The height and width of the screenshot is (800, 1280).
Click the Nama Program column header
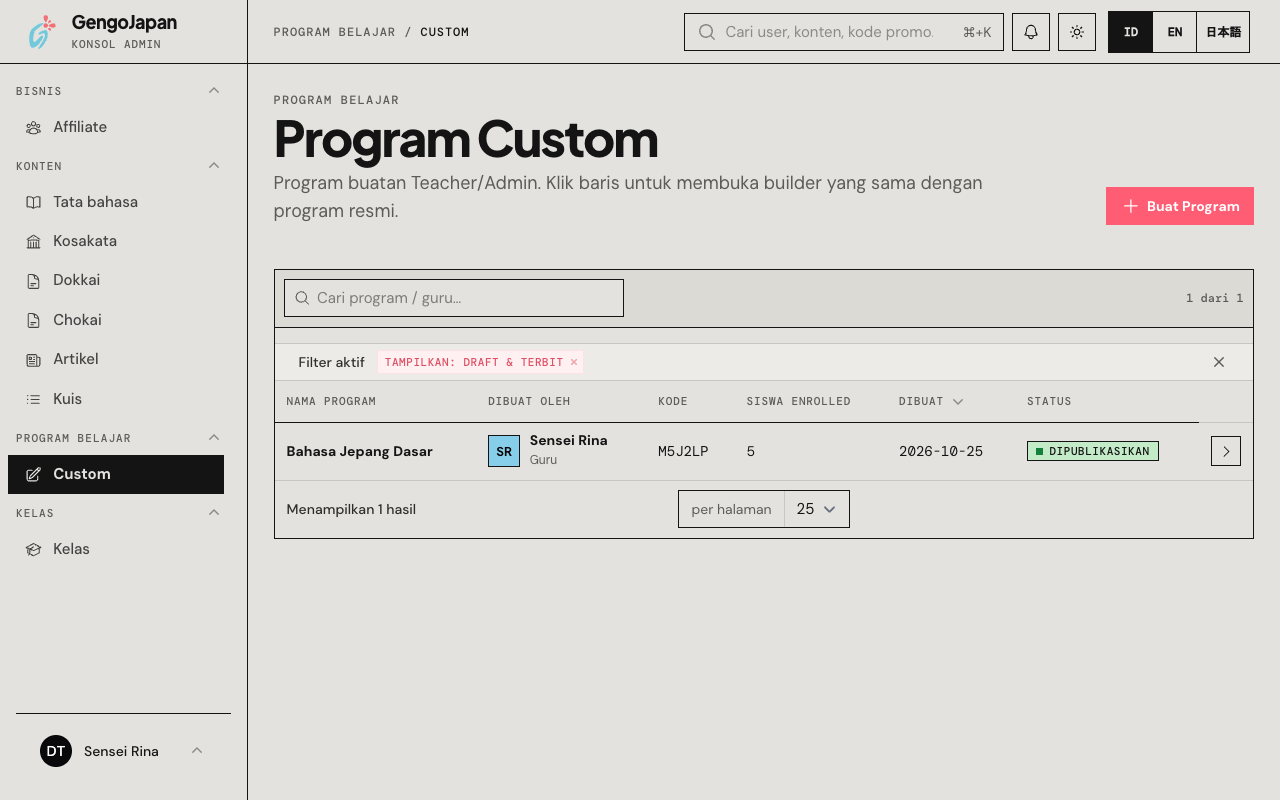pyautogui.click(x=331, y=401)
